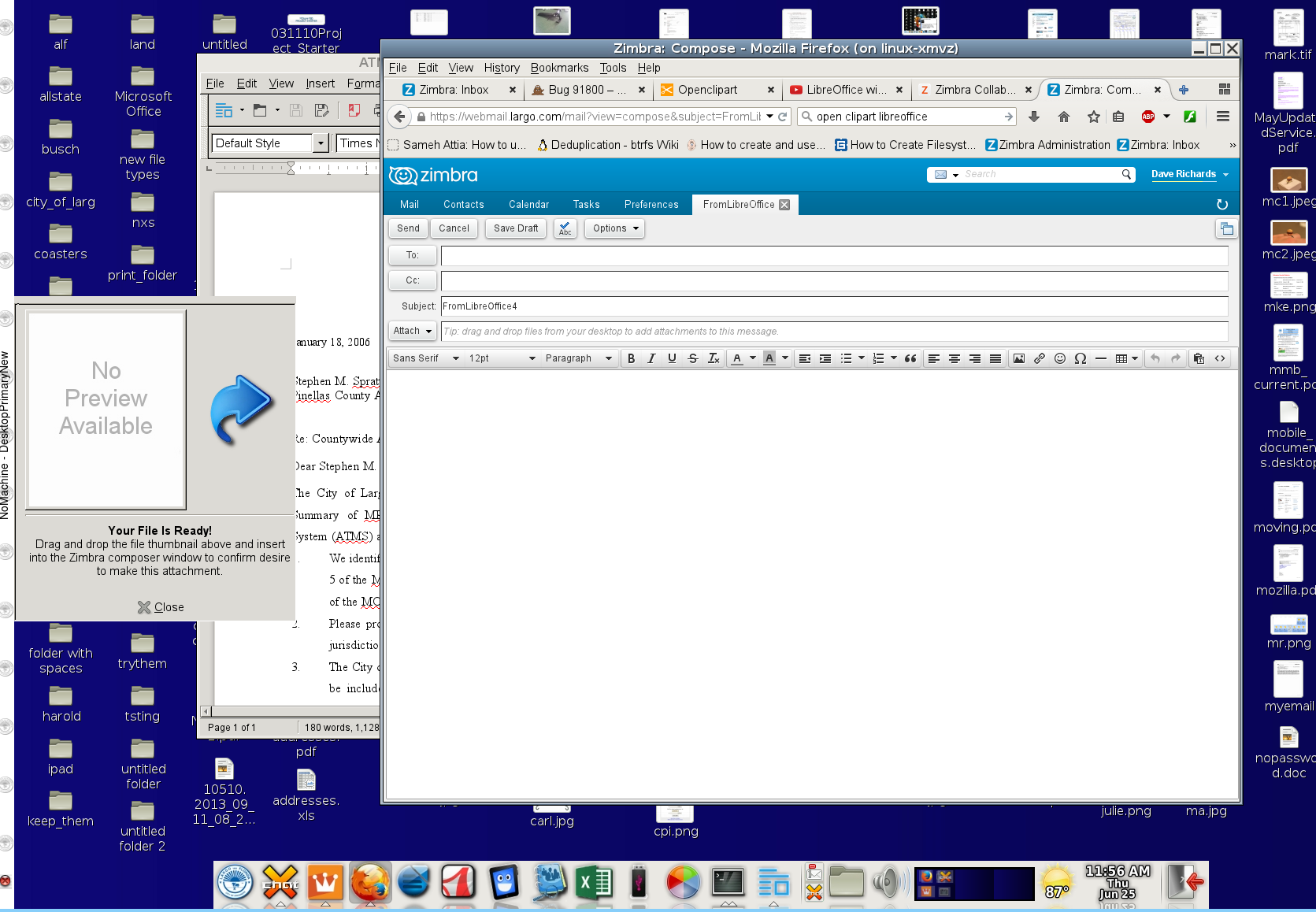Click the paste icon in composer toolbar
Image resolution: width=1316 pixels, height=912 pixels.
coord(1199,358)
